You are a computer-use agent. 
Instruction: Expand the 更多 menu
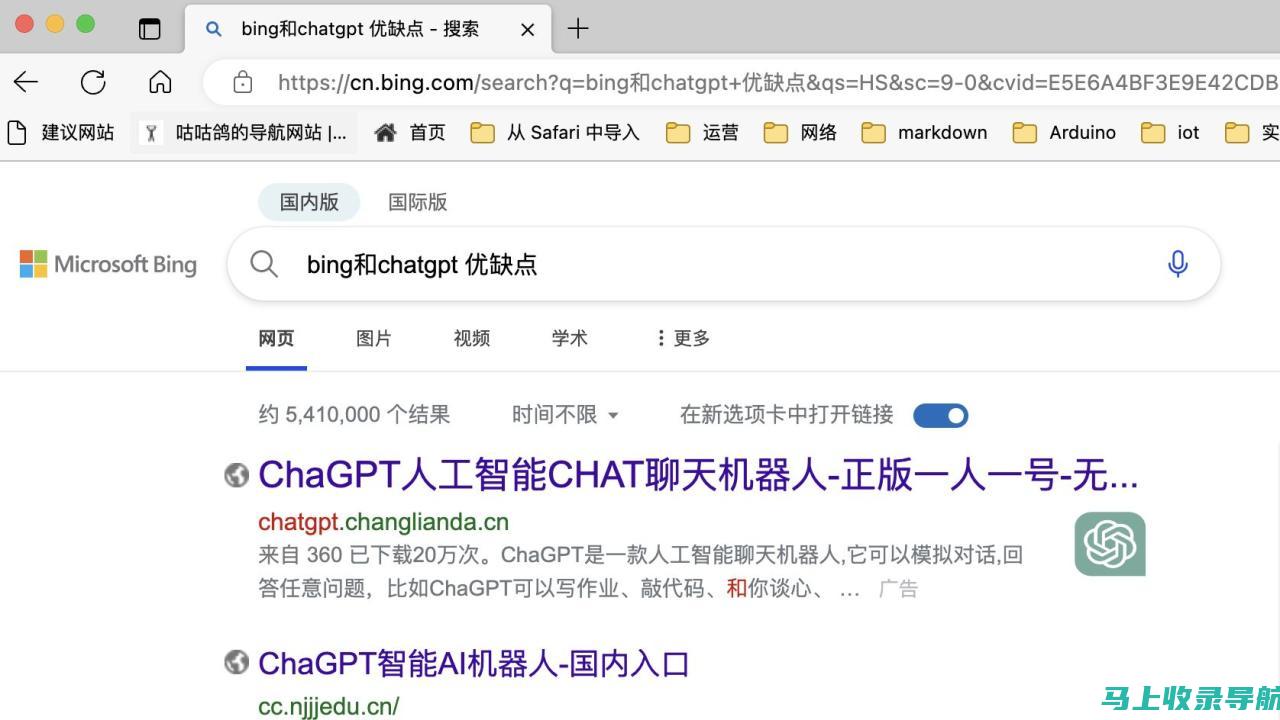tap(683, 338)
